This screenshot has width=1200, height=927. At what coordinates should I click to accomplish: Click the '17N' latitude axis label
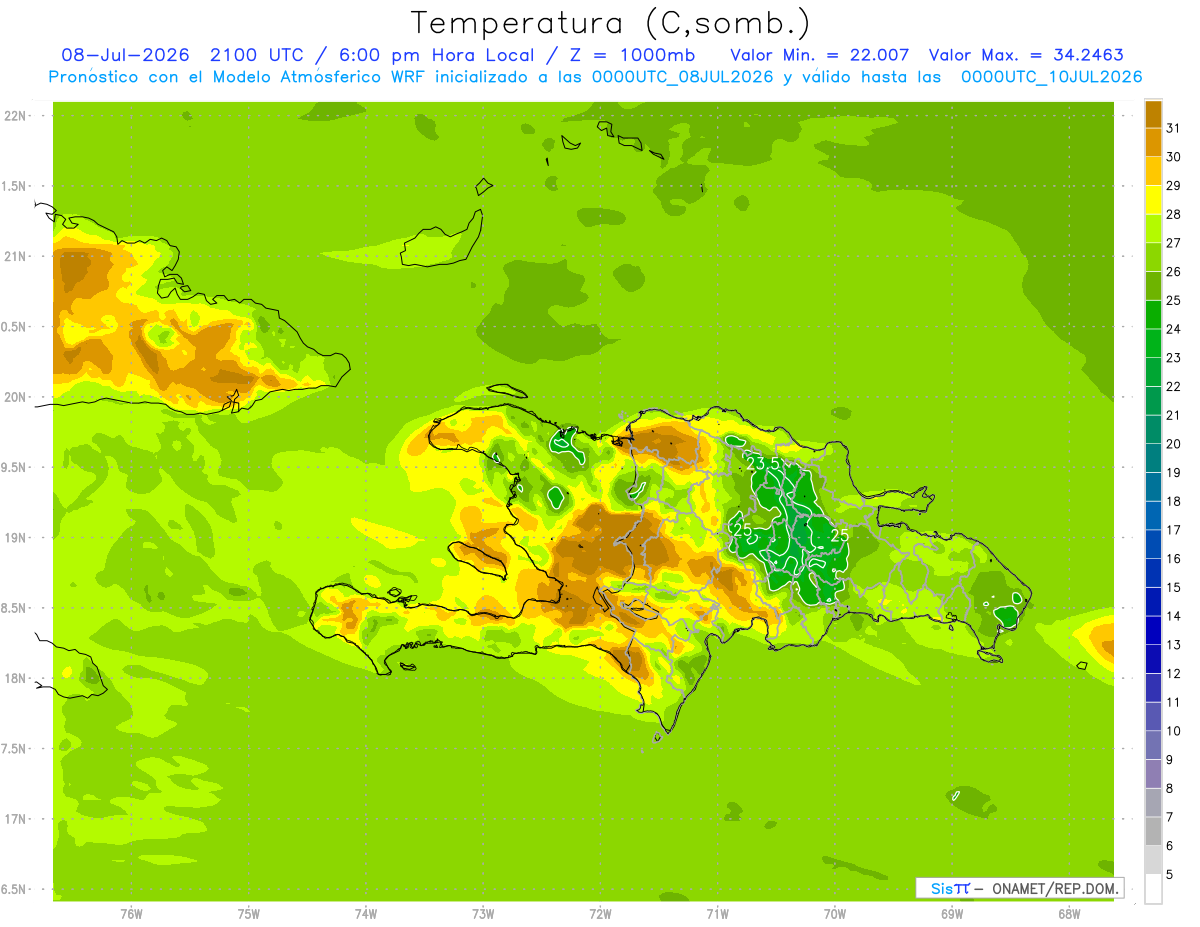click(15, 819)
